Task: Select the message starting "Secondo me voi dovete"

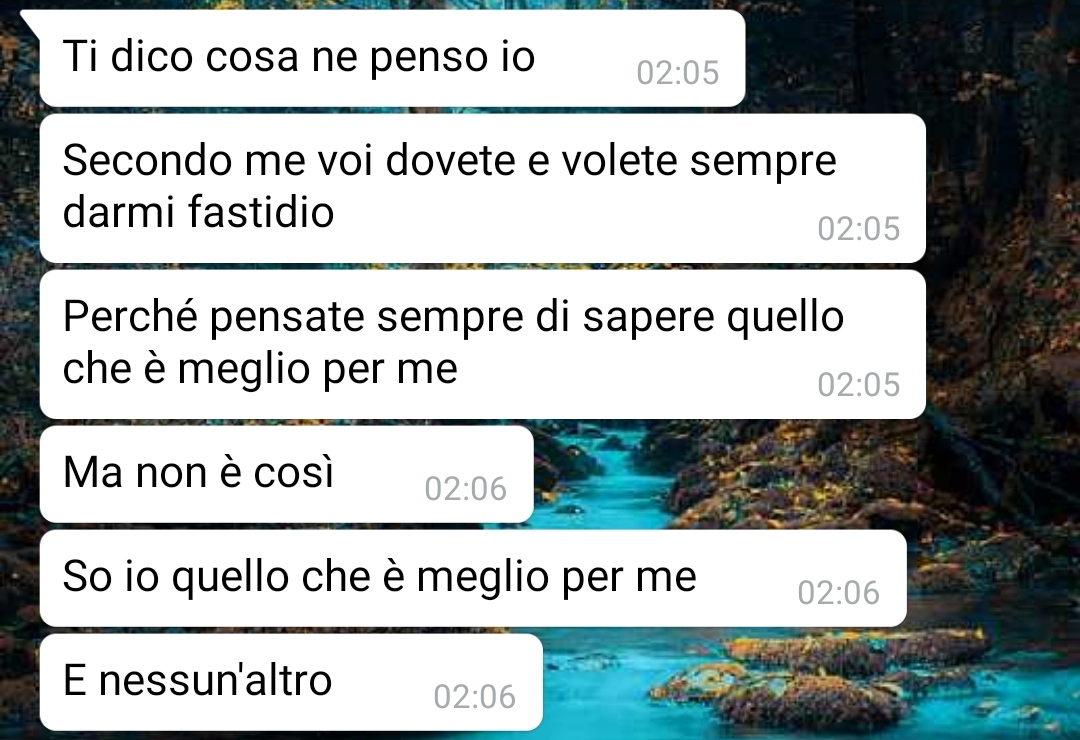Action: coord(482,188)
